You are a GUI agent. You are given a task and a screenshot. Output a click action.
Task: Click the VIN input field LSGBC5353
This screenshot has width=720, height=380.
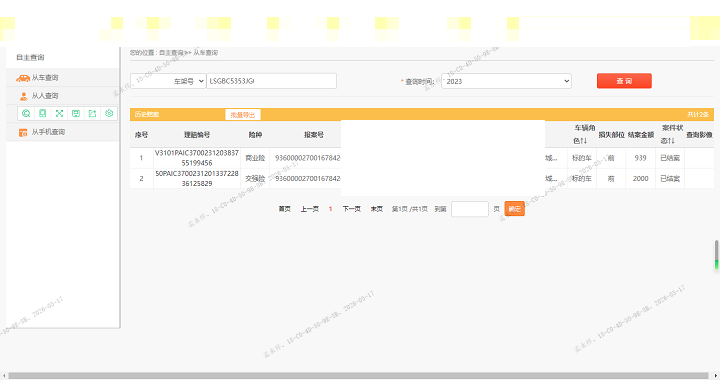coord(271,81)
